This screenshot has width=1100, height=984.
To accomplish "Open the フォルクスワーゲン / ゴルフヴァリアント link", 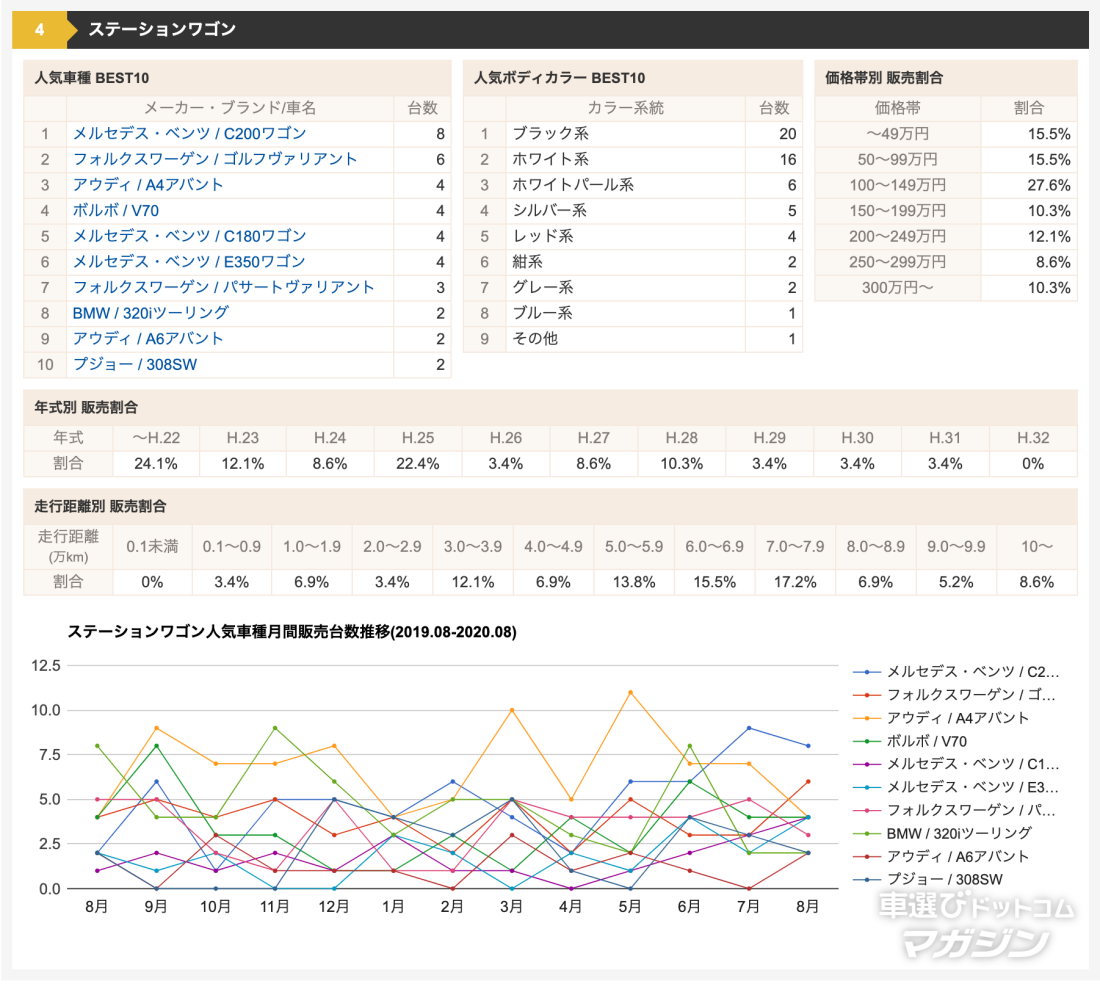I will coord(215,159).
